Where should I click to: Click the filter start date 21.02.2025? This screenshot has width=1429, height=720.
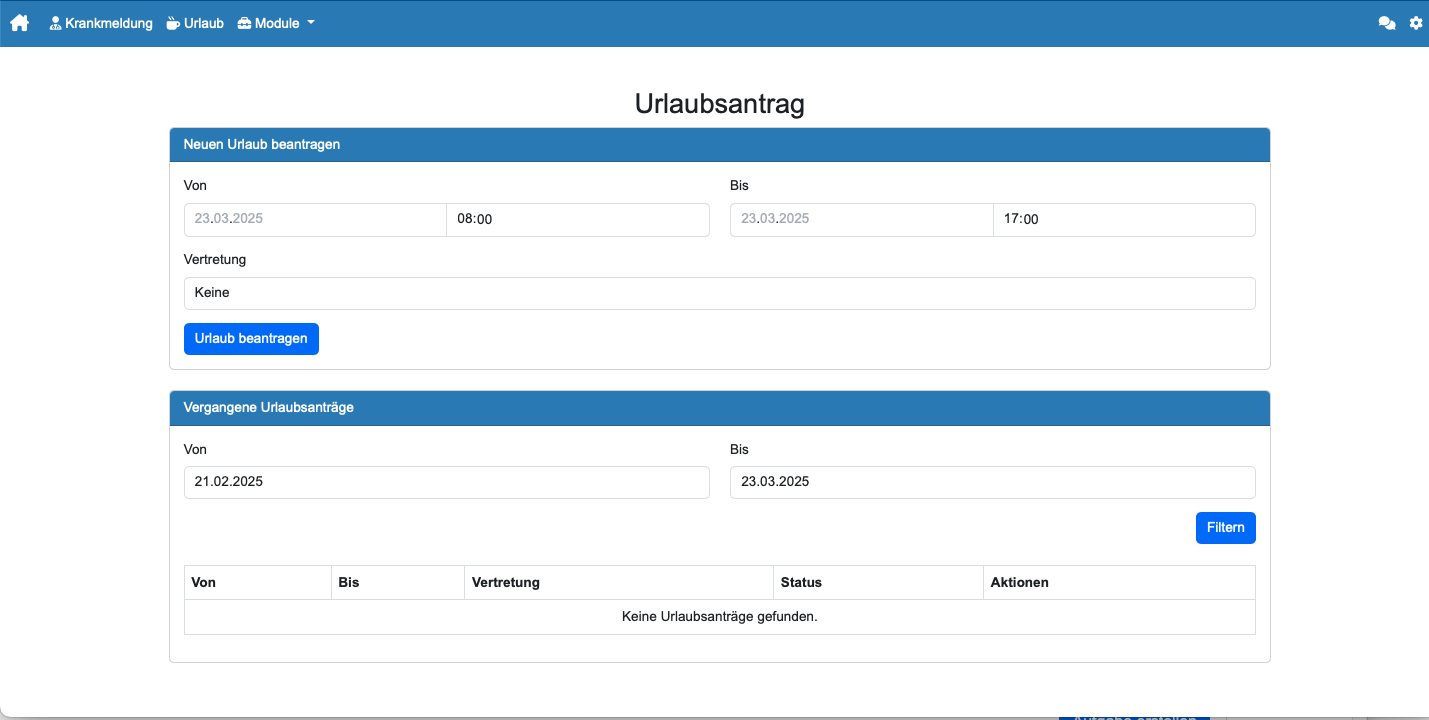(x=446, y=482)
